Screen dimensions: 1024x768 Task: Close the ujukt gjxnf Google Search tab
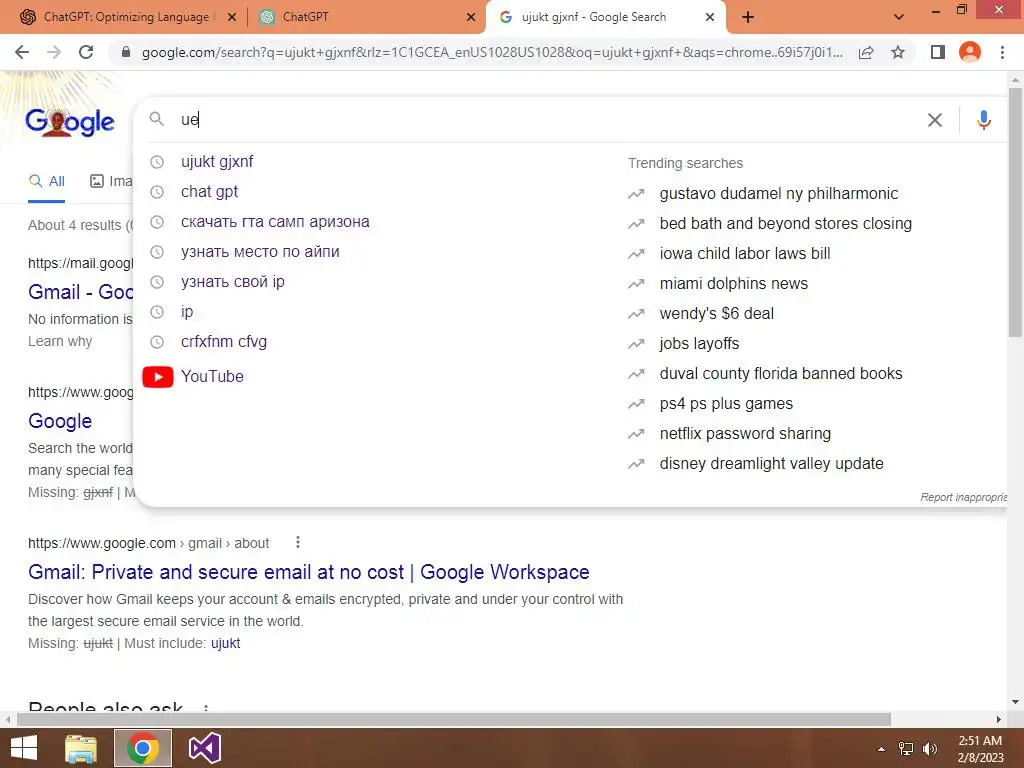[x=710, y=18]
